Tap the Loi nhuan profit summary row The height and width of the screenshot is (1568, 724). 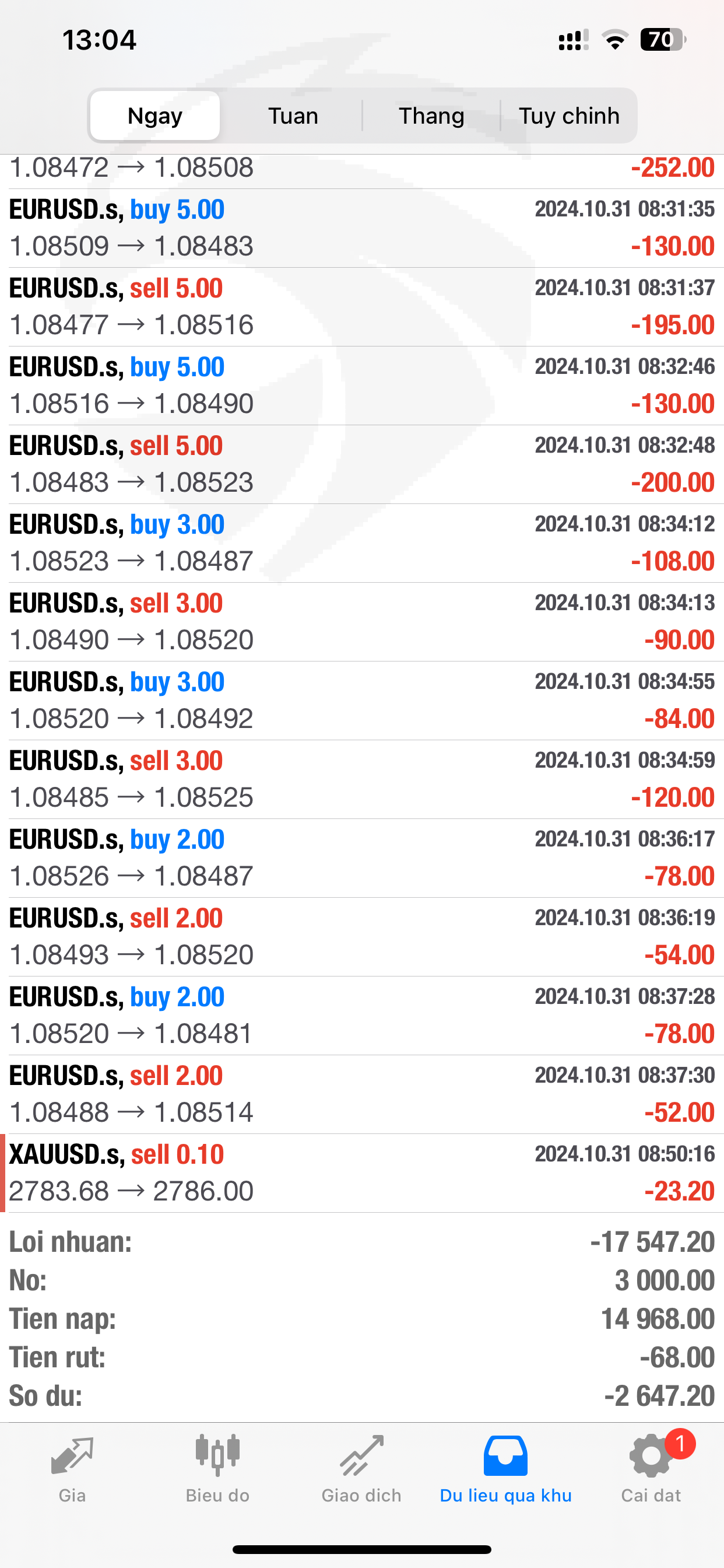click(x=361, y=1242)
